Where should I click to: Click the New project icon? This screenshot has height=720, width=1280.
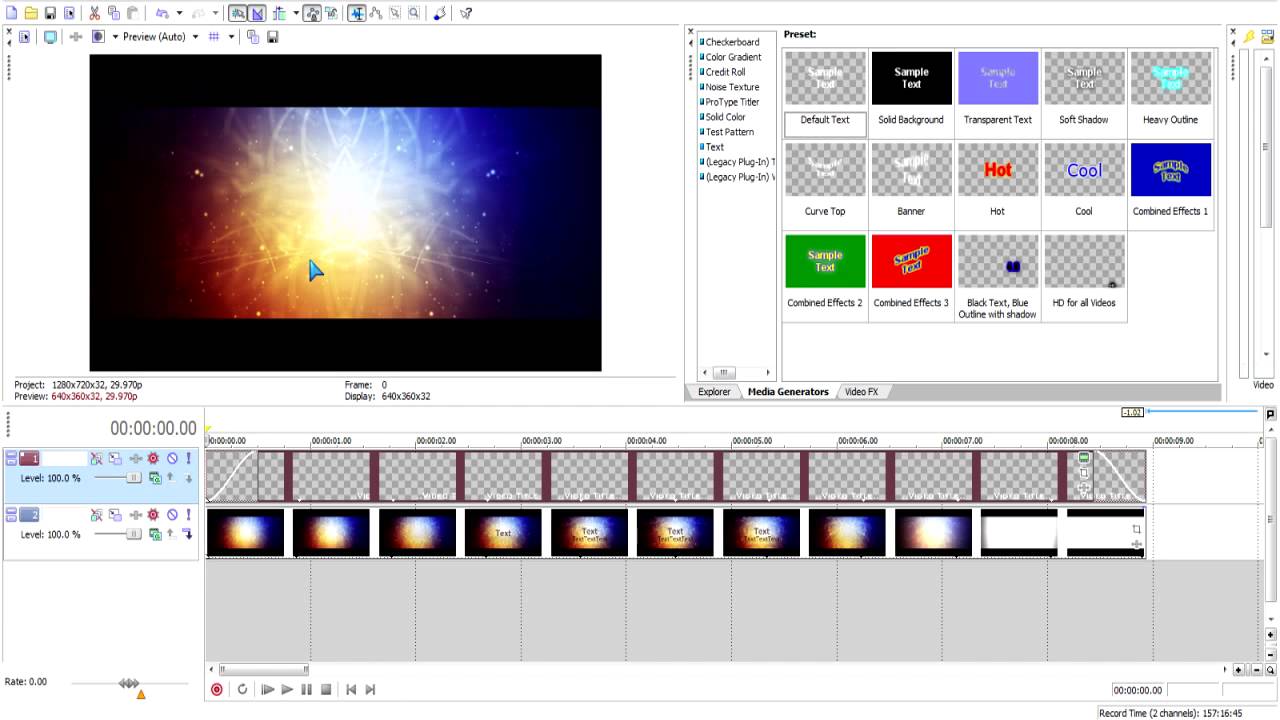(x=11, y=13)
